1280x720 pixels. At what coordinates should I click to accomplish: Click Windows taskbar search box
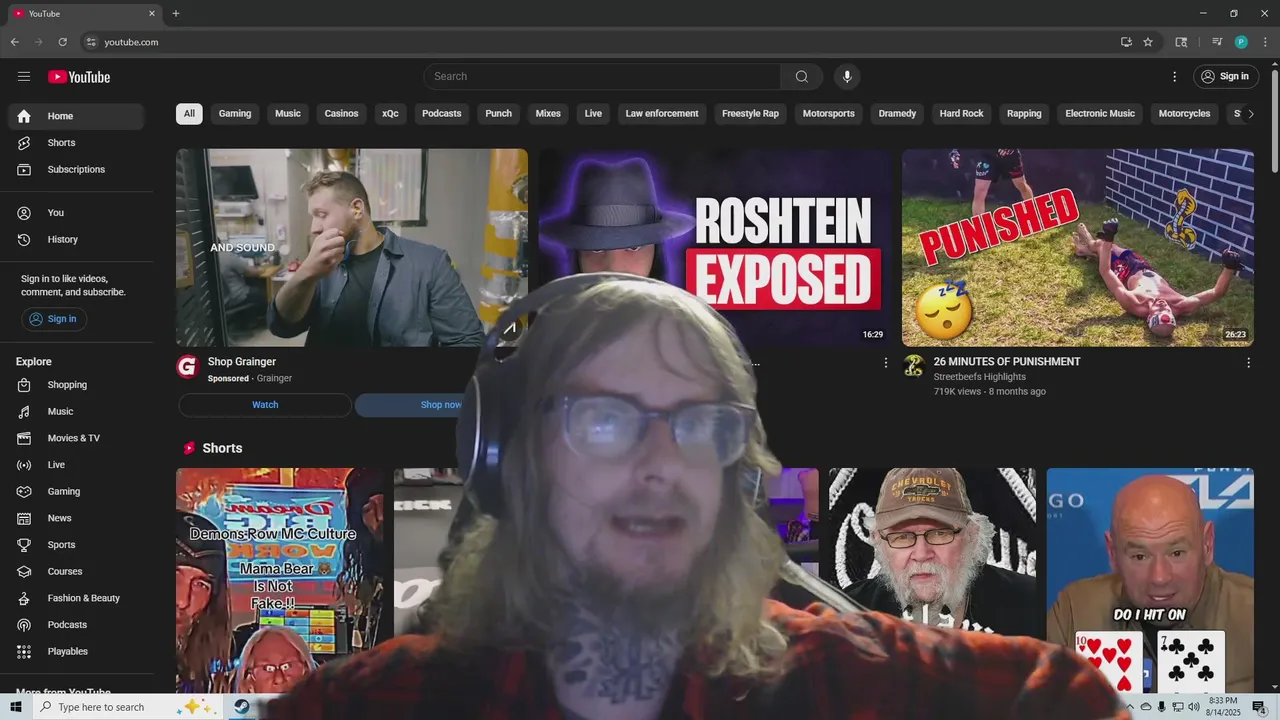click(x=130, y=707)
